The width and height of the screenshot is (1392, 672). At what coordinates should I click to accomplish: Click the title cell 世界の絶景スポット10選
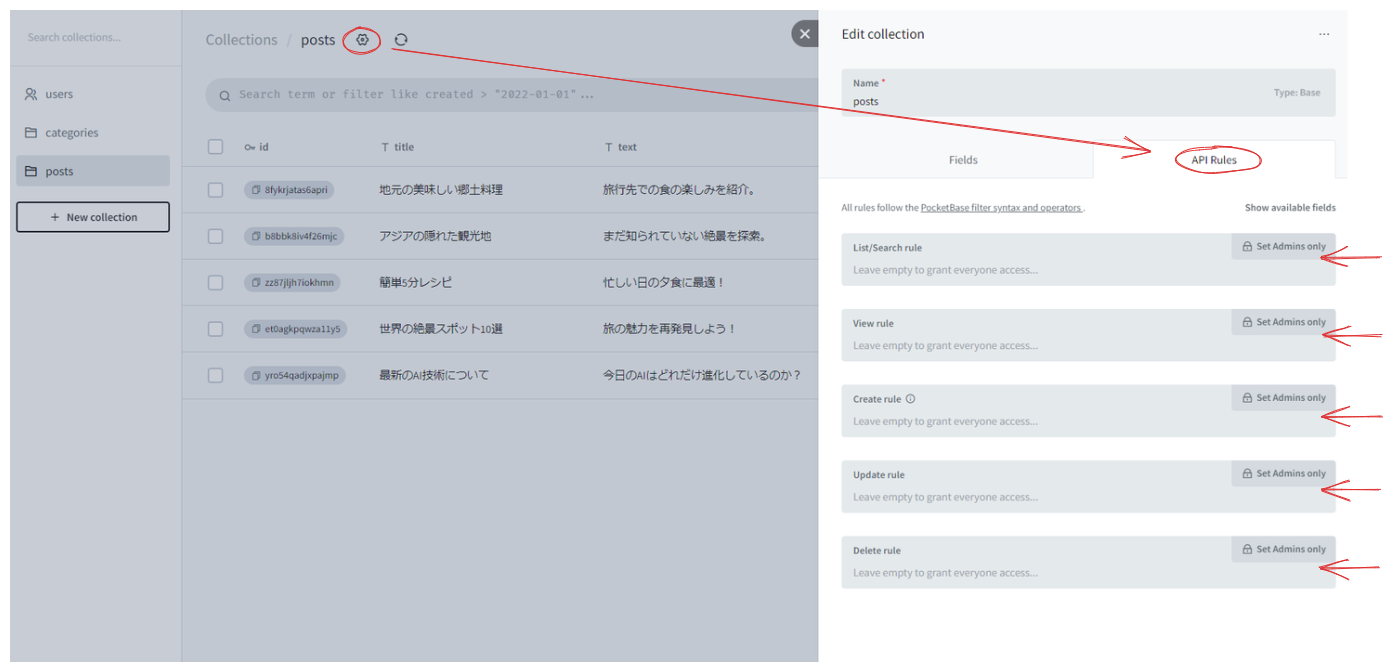click(441, 329)
